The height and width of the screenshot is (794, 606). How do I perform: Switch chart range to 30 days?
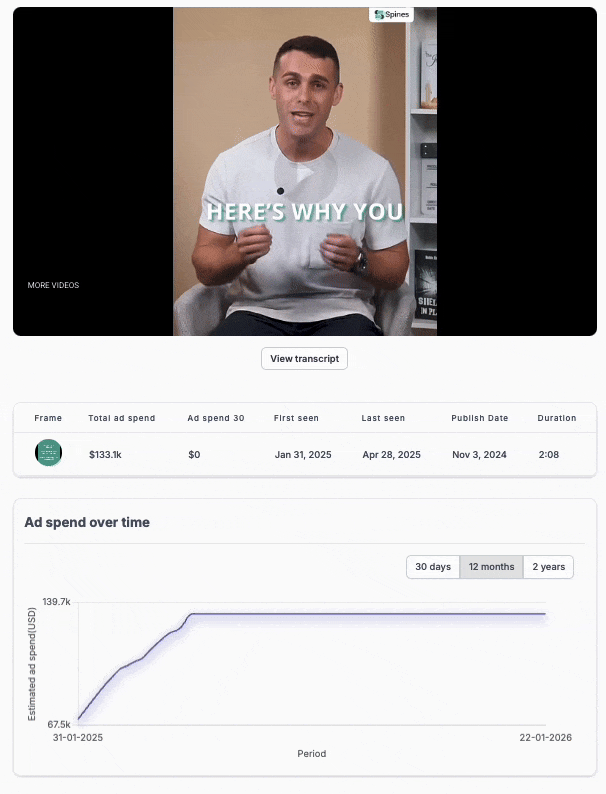click(433, 567)
